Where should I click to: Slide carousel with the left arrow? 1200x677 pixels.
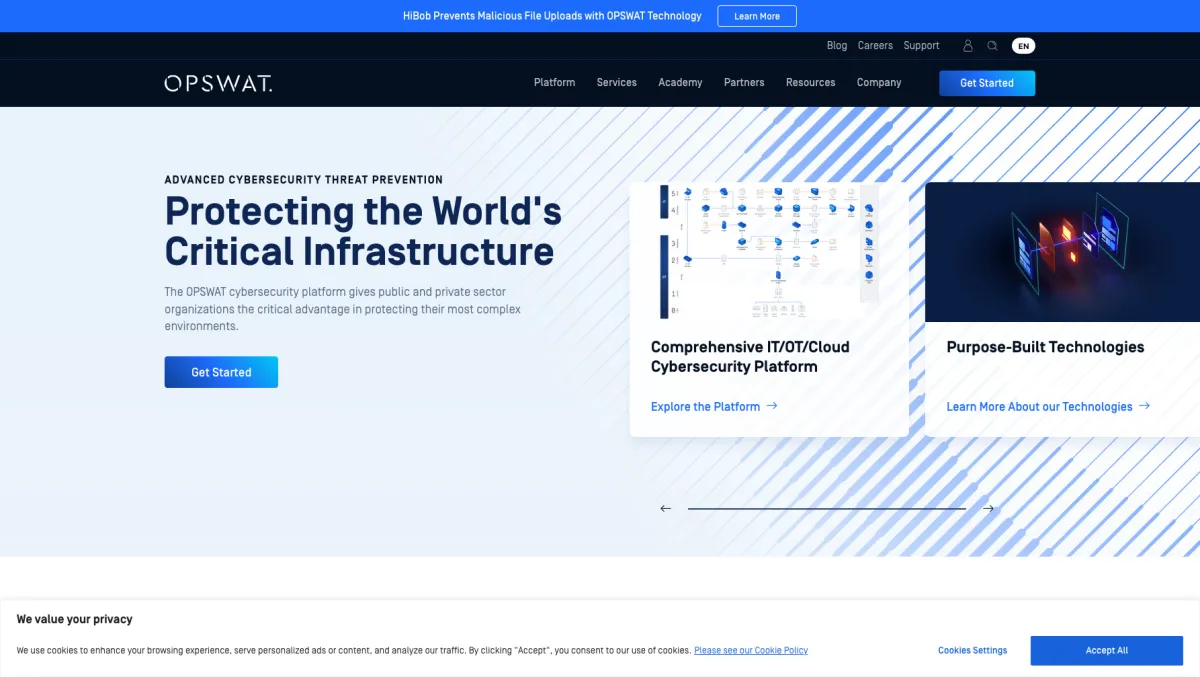[x=666, y=509]
